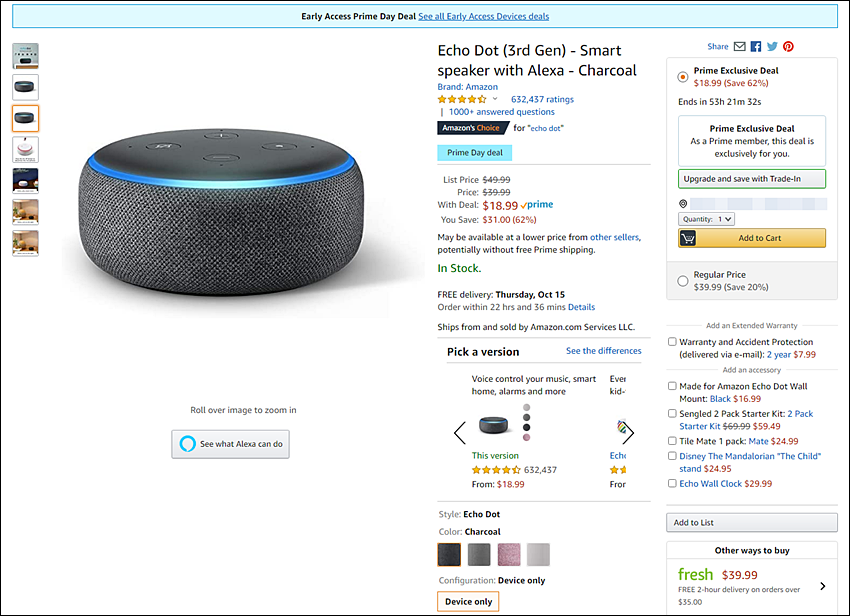Check the Warranty and Accident Protection box

point(672,342)
